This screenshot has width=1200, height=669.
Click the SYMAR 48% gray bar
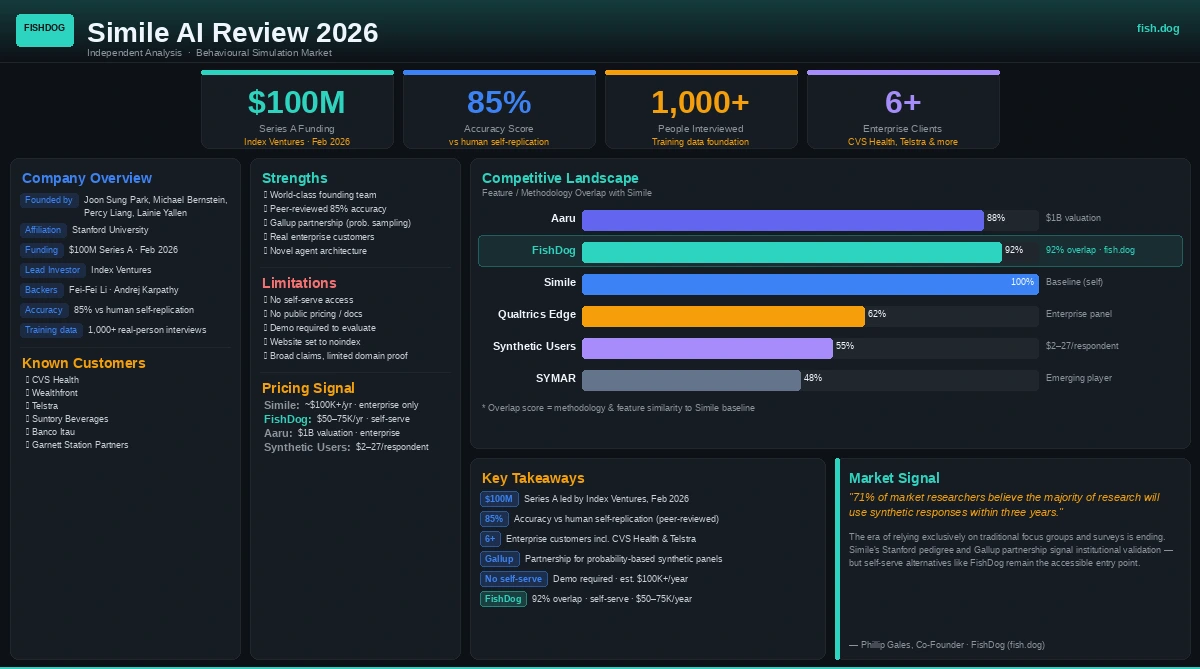point(691,380)
